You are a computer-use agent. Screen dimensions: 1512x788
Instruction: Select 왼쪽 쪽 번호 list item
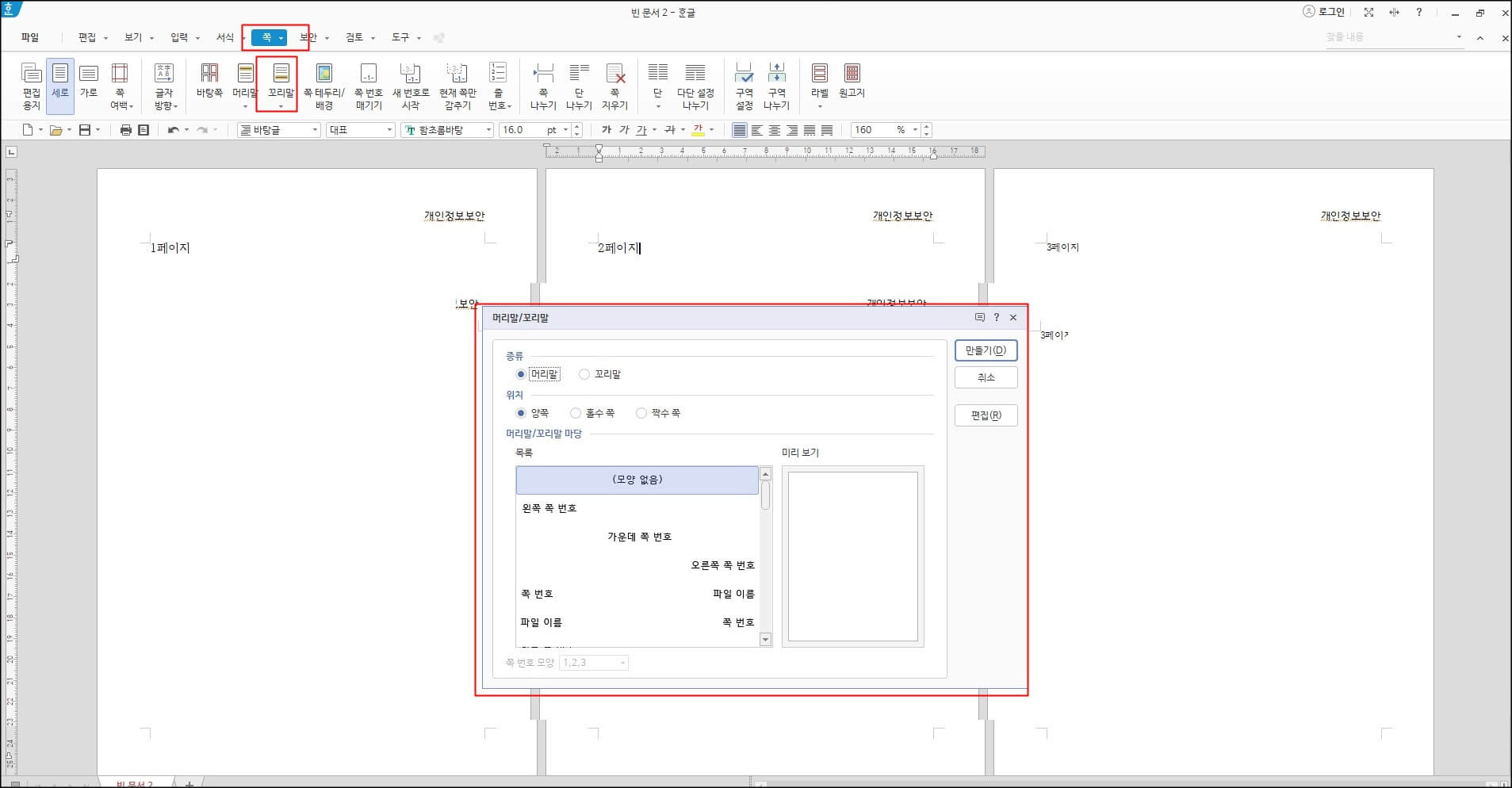pyautogui.click(x=637, y=508)
